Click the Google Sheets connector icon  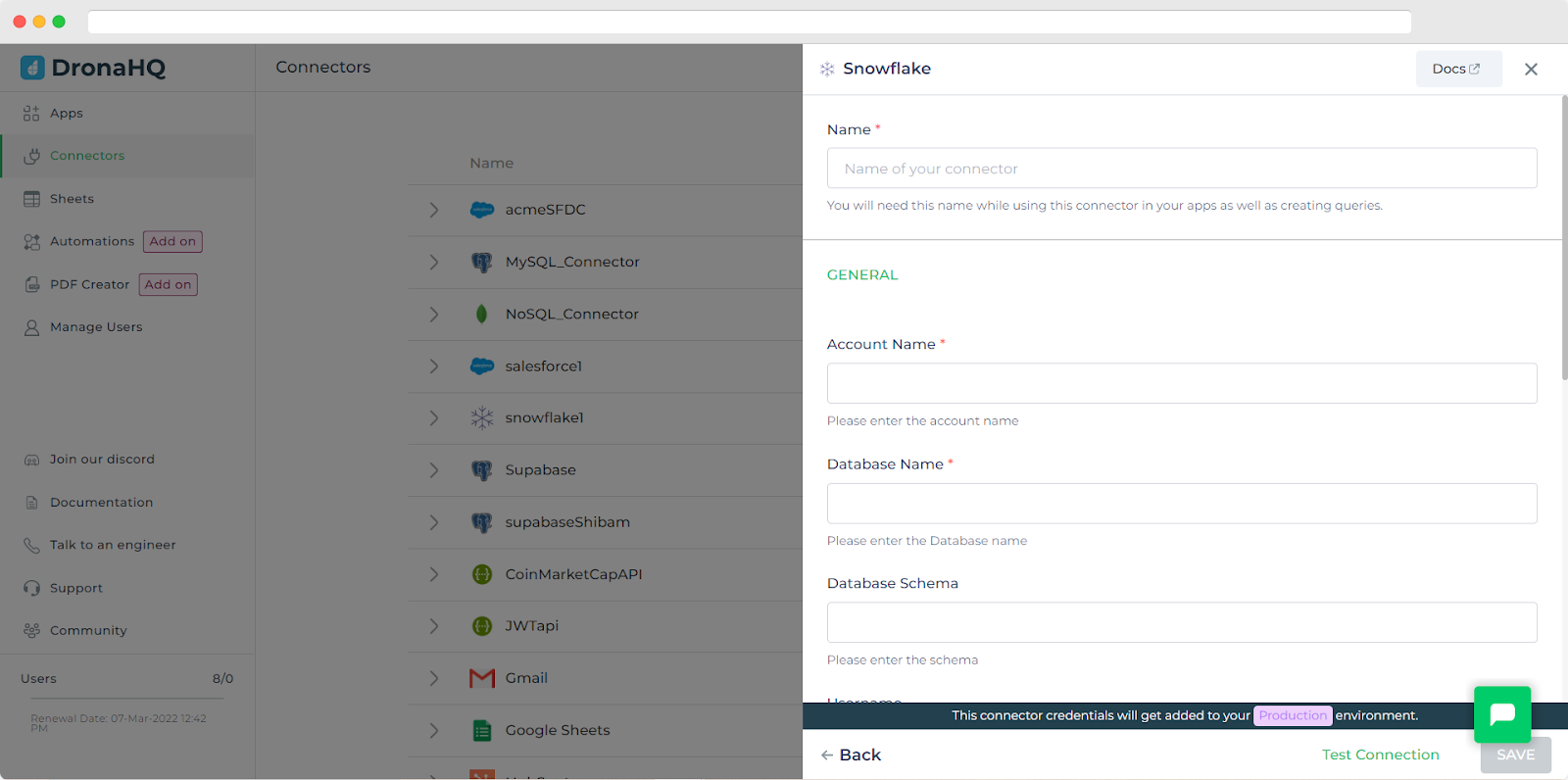coord(482,730)
